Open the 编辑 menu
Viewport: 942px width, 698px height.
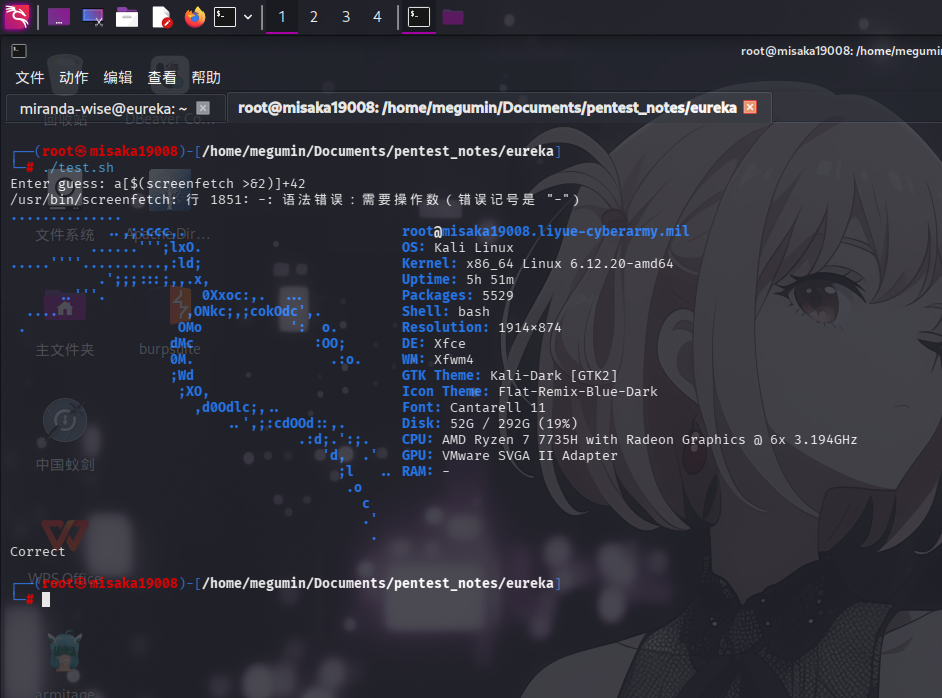118,77
